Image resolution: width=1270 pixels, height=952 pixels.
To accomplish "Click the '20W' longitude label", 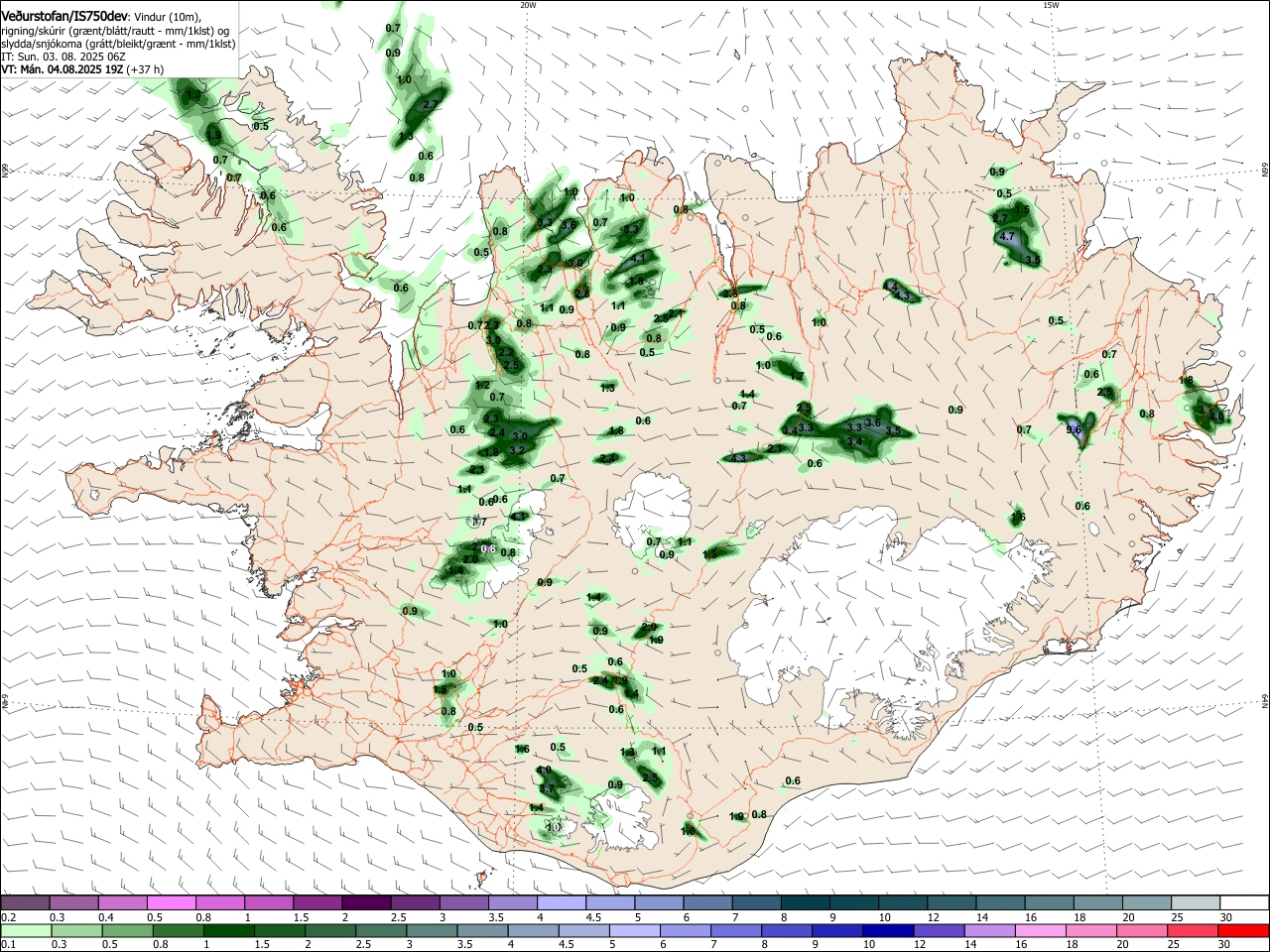I will tap(529, 5).
